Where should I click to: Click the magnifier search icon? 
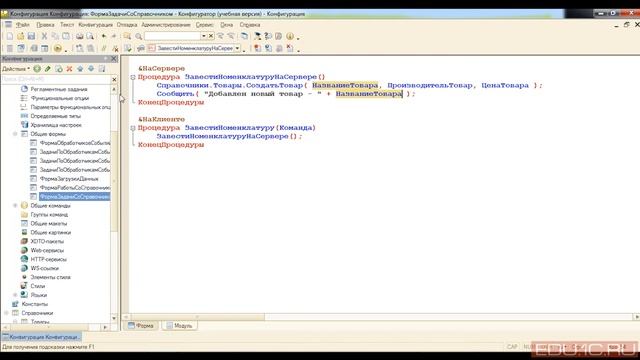pos(138,36)
